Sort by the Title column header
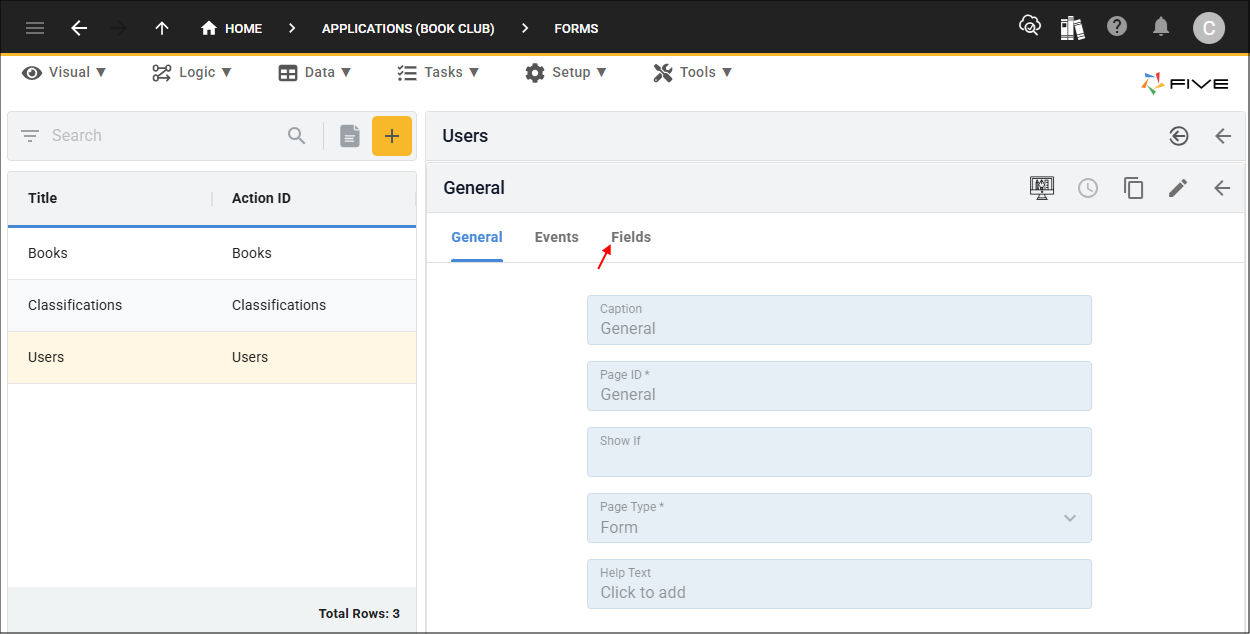1250x634 pixels. point(43,198)
